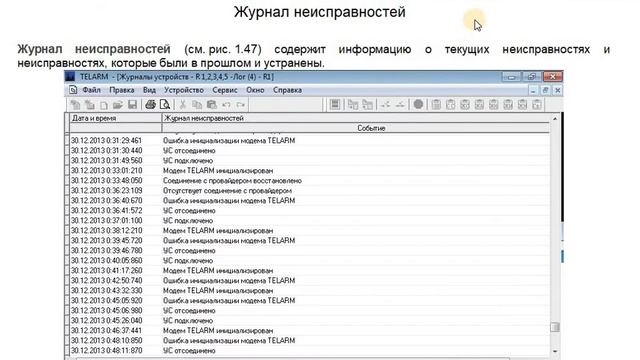Image resolution: width=640 pixels, height=360 pixels.
Task: Click Модем TELARM инициализирован event at 0:46:37.441
Action: click(x=218, y=331)
